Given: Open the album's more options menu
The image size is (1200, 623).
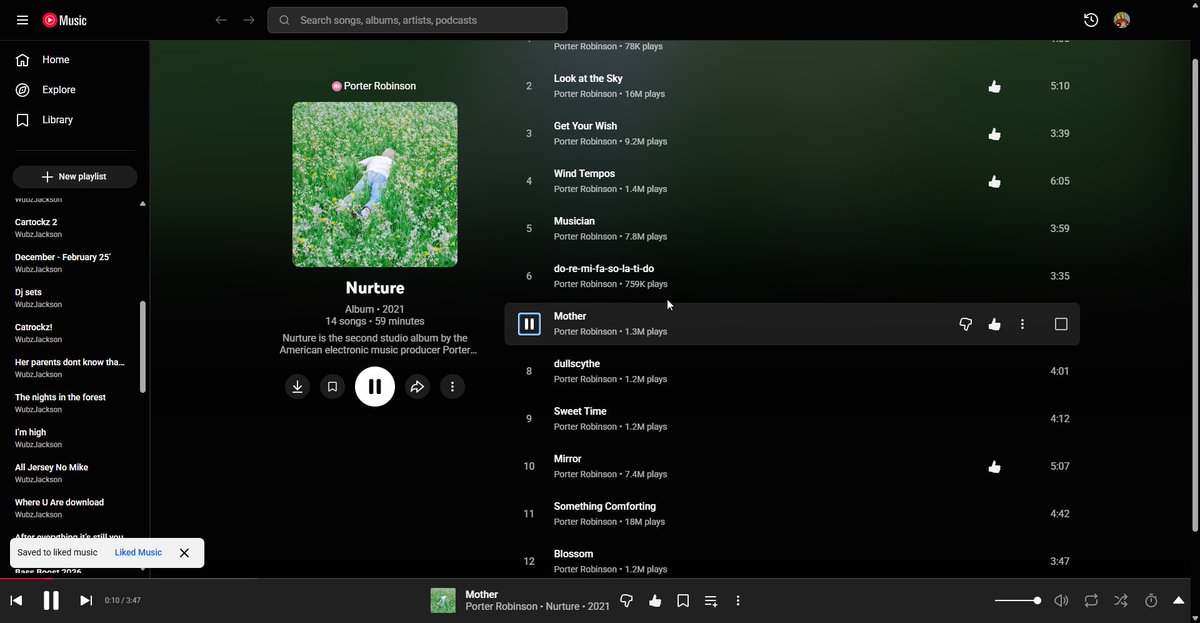Looking at the screenshot, I should [x=453, y=386].
